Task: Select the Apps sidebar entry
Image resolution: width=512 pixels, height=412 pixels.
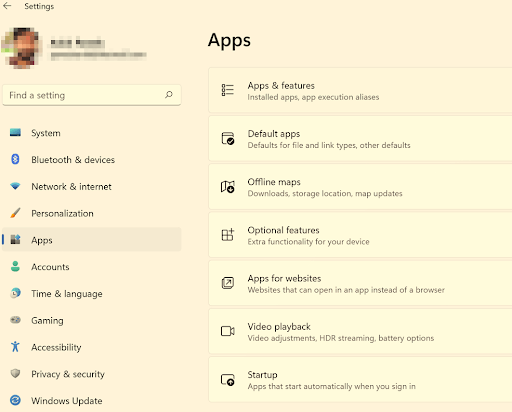Action: (x=92, y=240)
